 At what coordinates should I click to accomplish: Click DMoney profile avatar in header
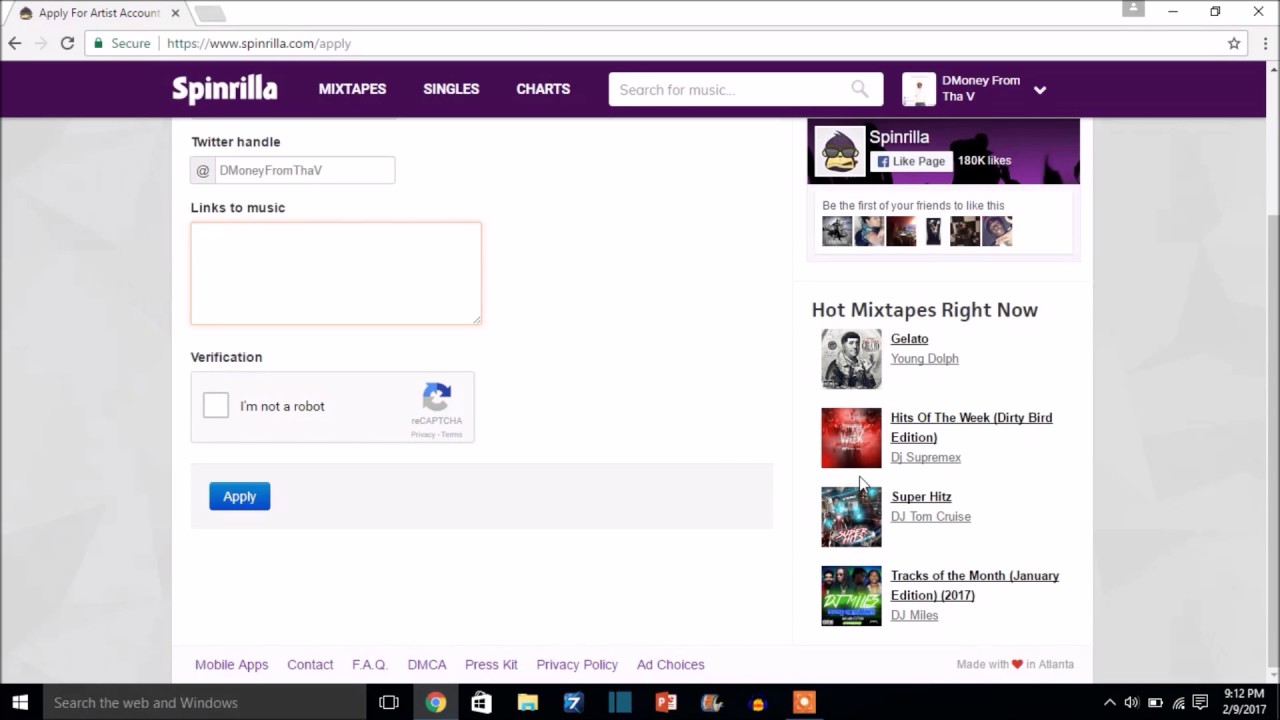point(919,89)
